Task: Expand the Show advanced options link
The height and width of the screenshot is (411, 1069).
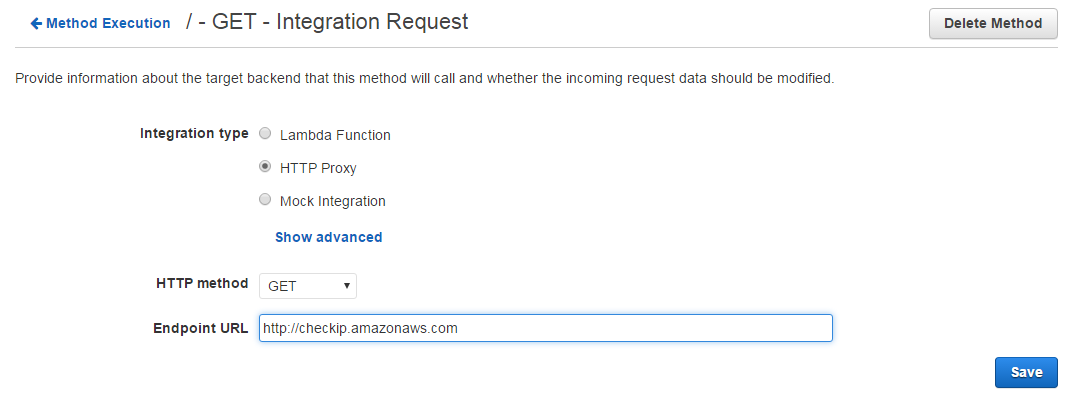Action: 328,237
